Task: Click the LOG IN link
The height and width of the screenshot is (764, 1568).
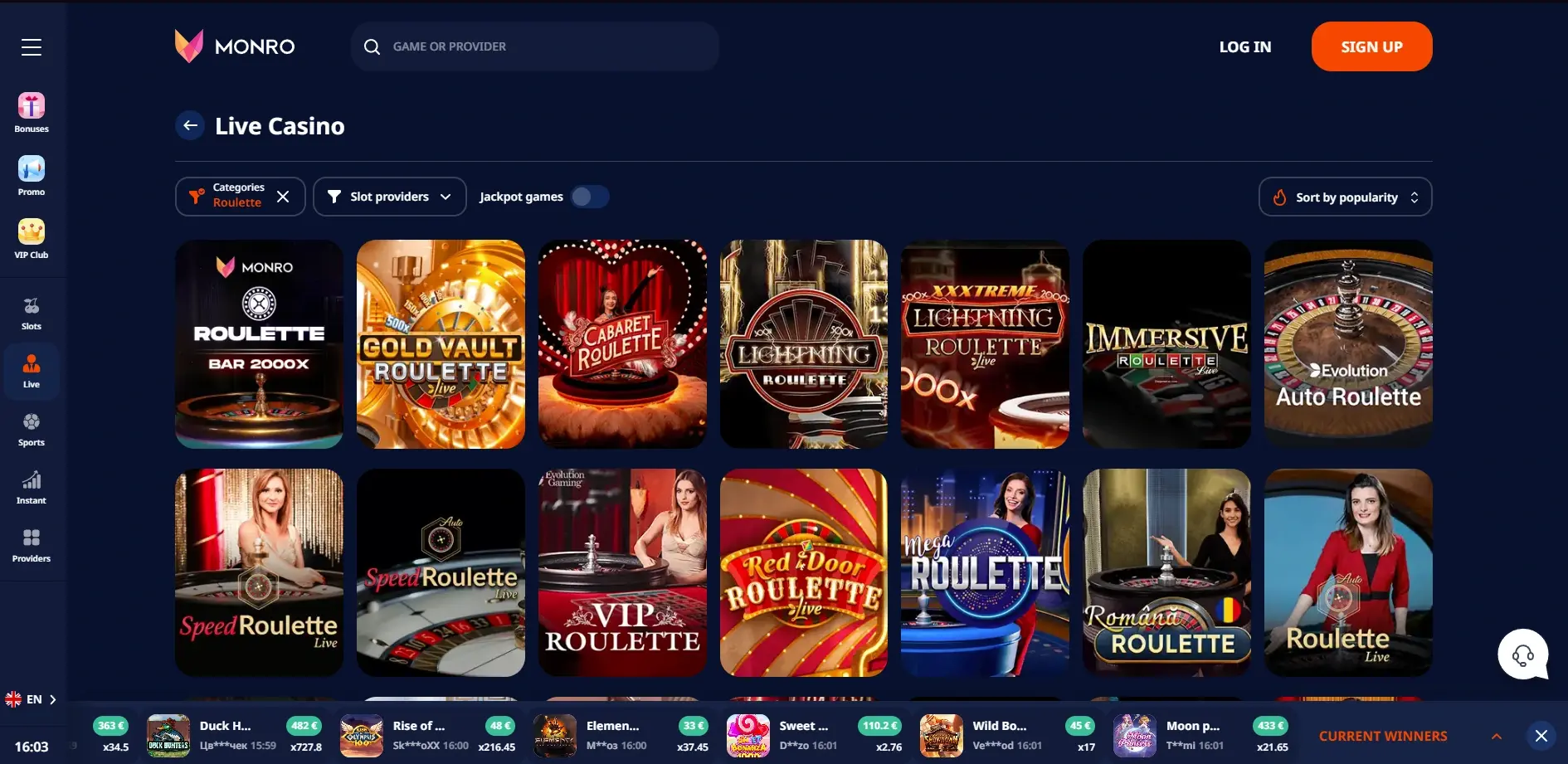Action: pos(1244,47)
